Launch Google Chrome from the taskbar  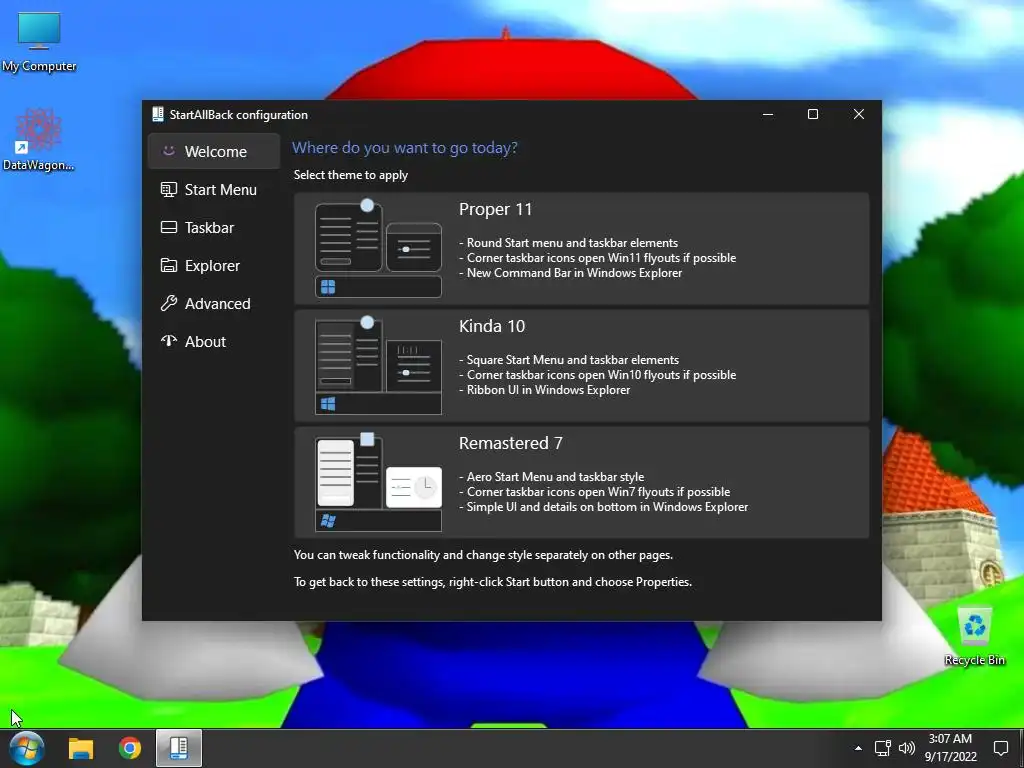tap(130, 748)
